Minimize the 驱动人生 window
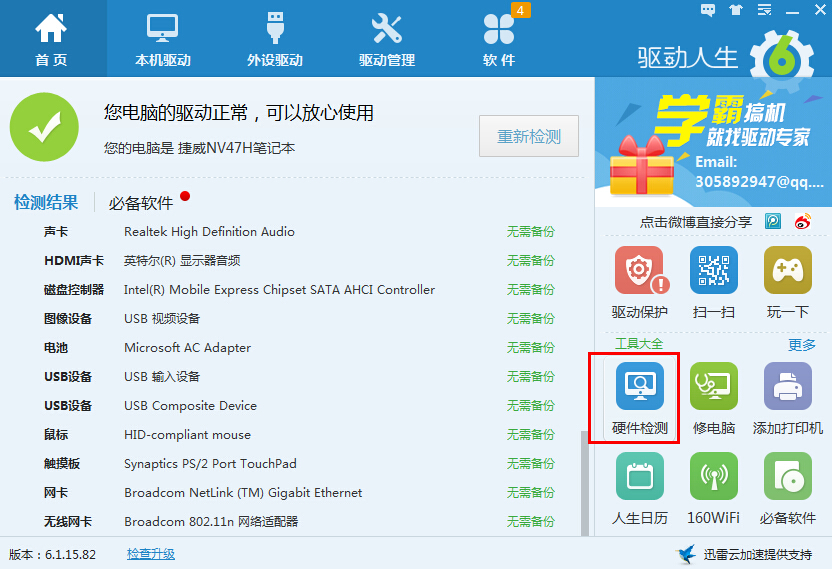Screen dimensions: 832x569 click(x=792, y=11)
